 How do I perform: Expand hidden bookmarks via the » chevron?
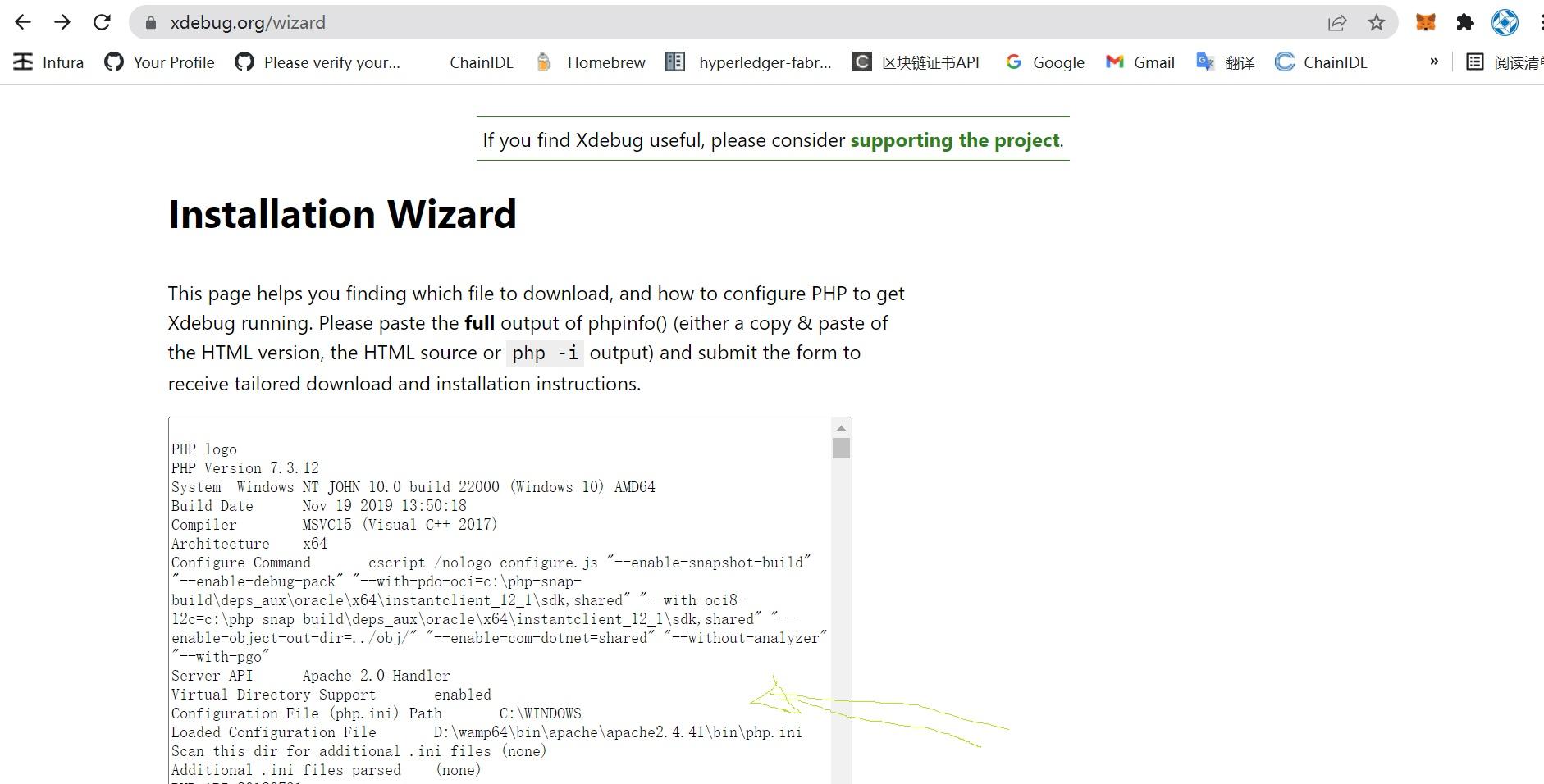point(1434,62)
